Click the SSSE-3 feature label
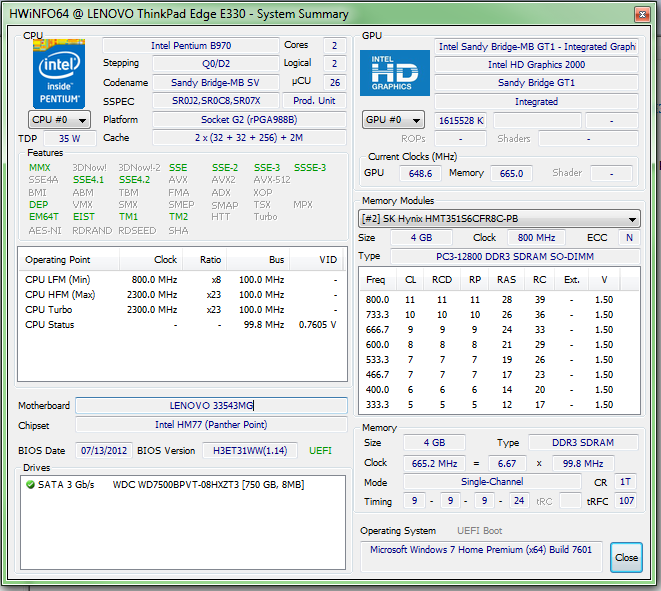 [310, 168]
